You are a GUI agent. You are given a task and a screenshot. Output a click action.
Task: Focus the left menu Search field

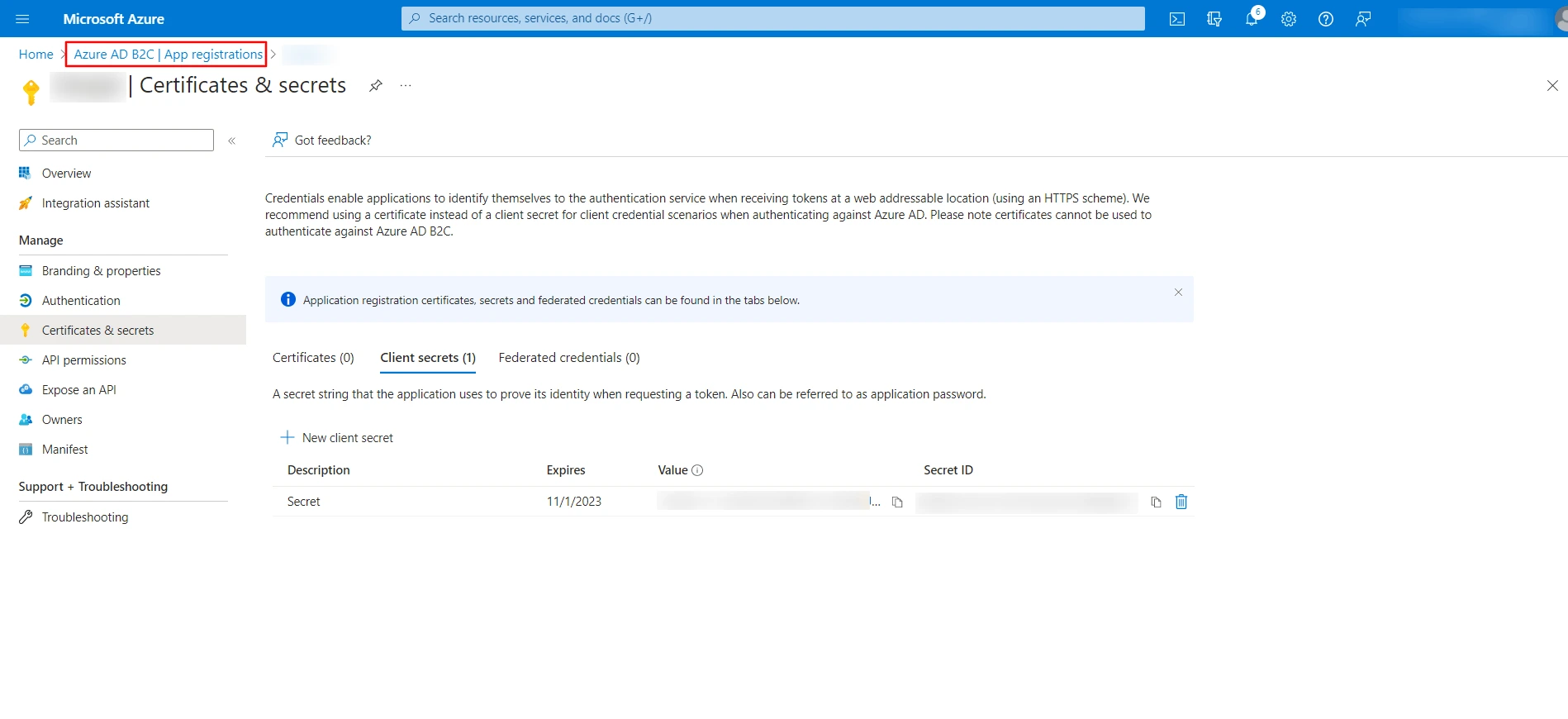pyautogui.click(x=116, y=140)
